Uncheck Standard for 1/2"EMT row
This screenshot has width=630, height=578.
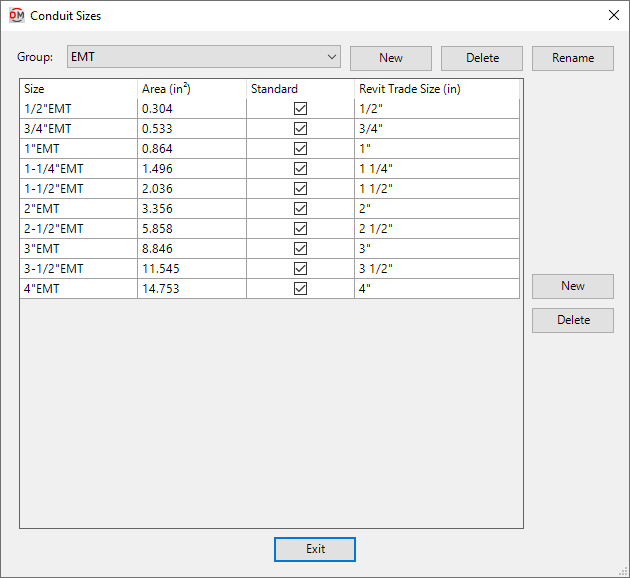coord(300,108)
